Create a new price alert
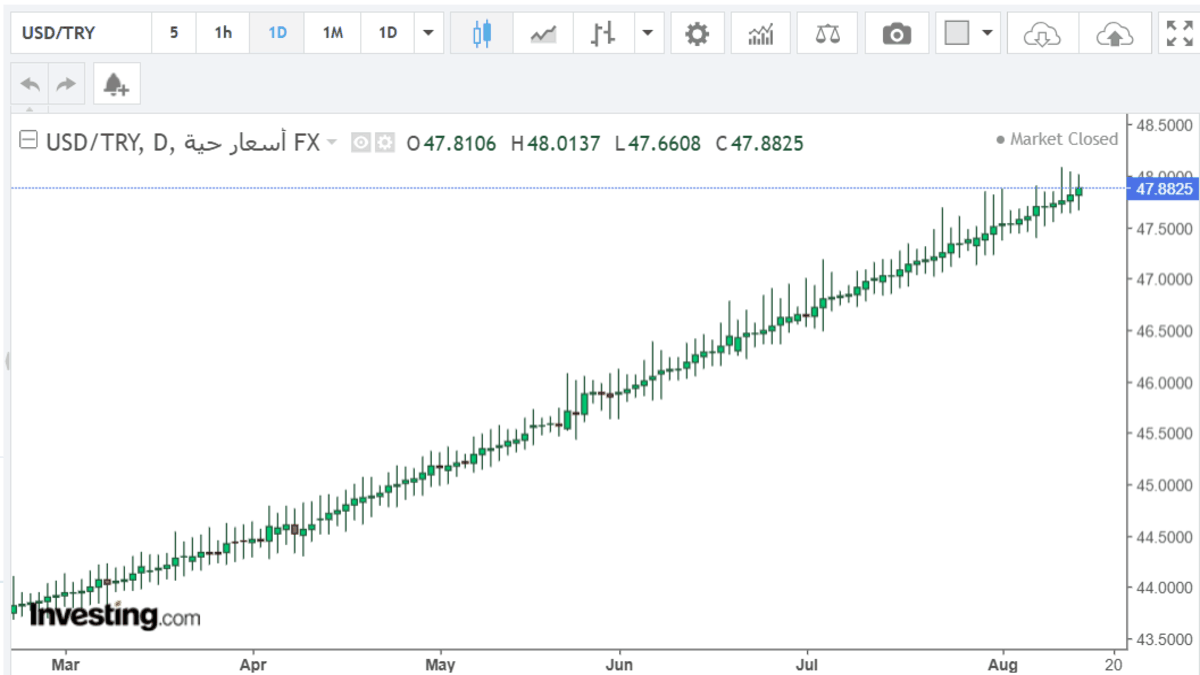The height and width of the screenshot is (675, 1200). tap(117, 85)
